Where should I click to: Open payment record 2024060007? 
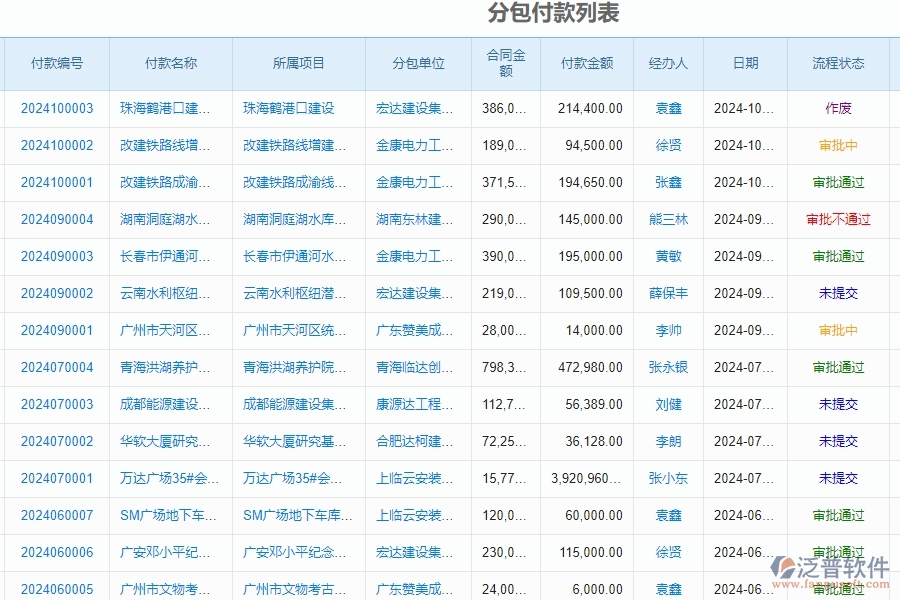coord(55,515)
